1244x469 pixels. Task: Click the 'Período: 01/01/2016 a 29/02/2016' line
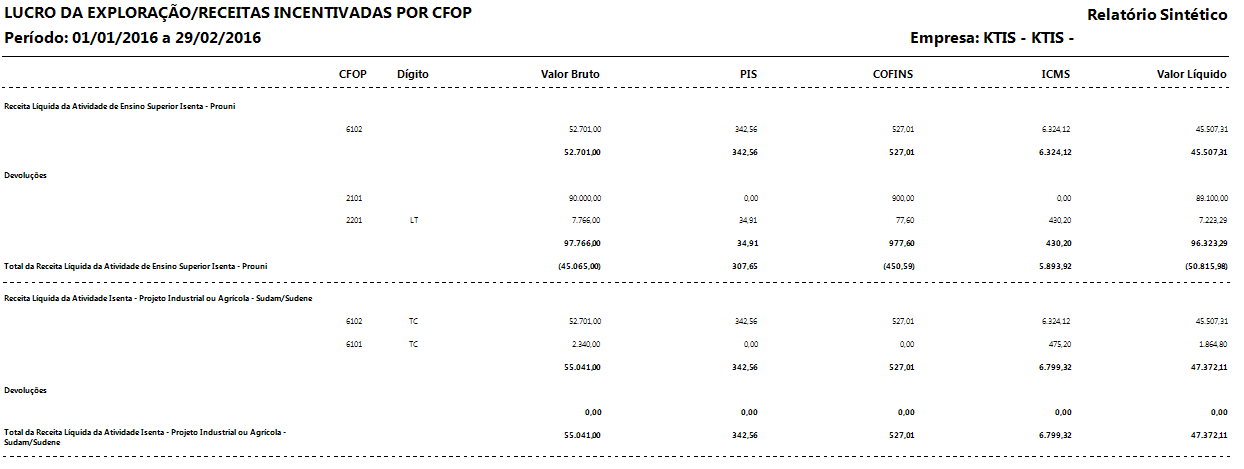[133, 39]
